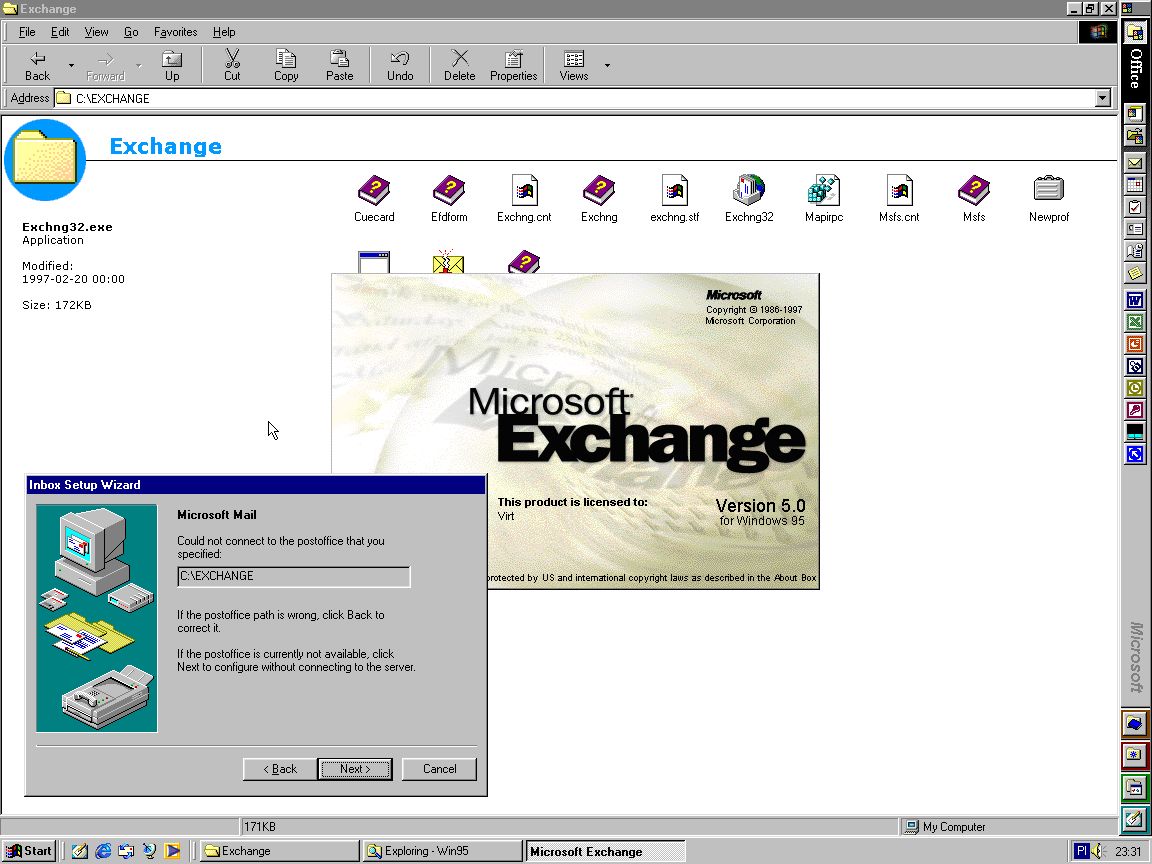The height and width of the screenshot is (864, 1152).
Task: Cancel the Inbox Setup Wizard
Action: tap(439, 769)
